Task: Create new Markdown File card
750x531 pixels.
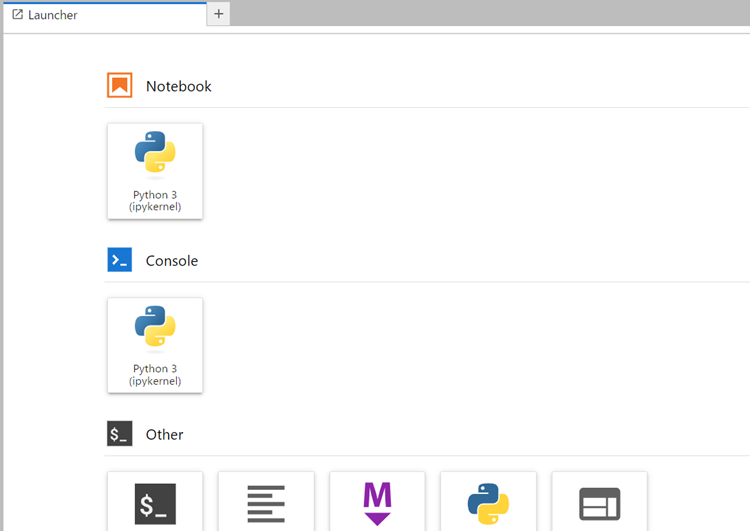Action: (377, 501)
